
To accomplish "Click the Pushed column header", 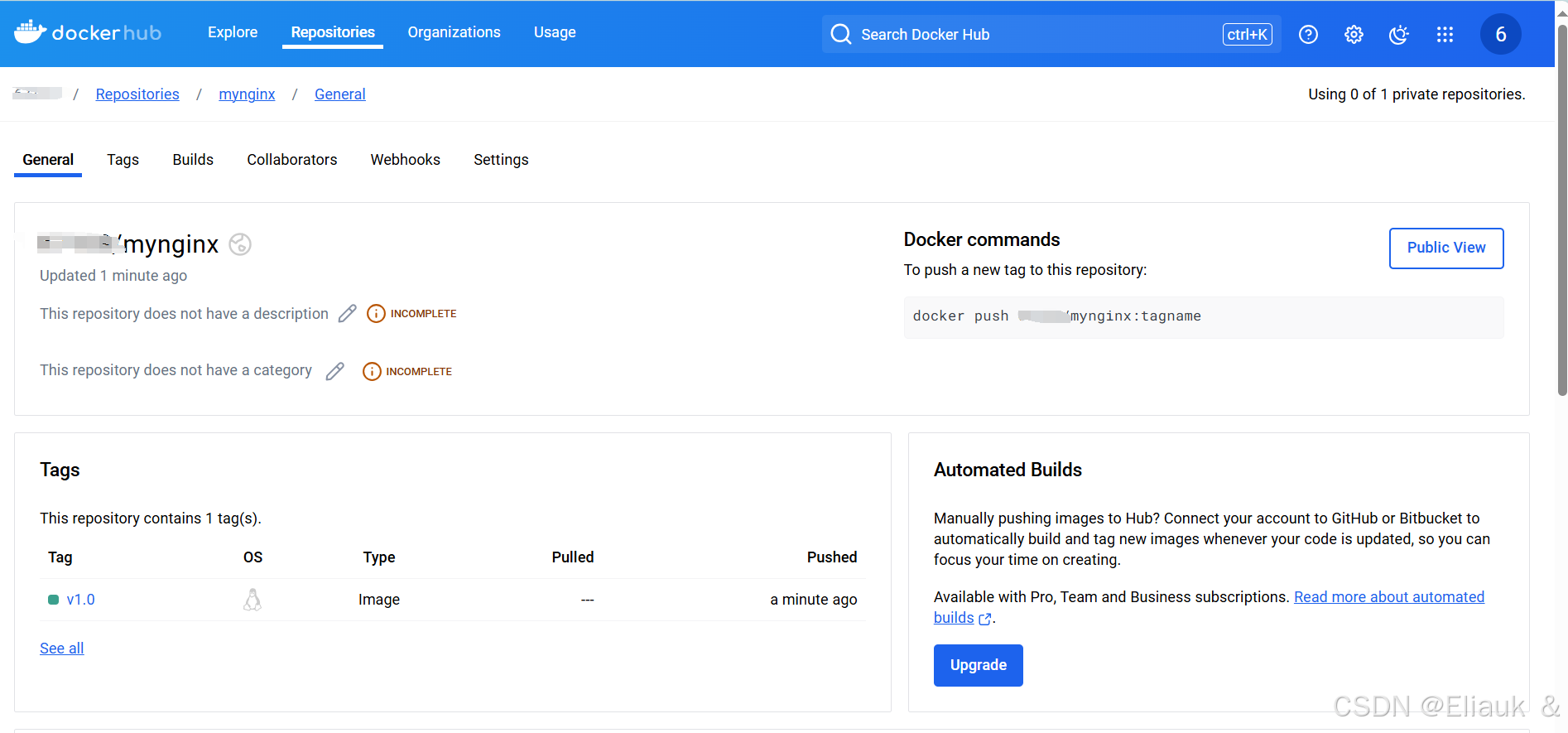I will click(x=832, y=557).
